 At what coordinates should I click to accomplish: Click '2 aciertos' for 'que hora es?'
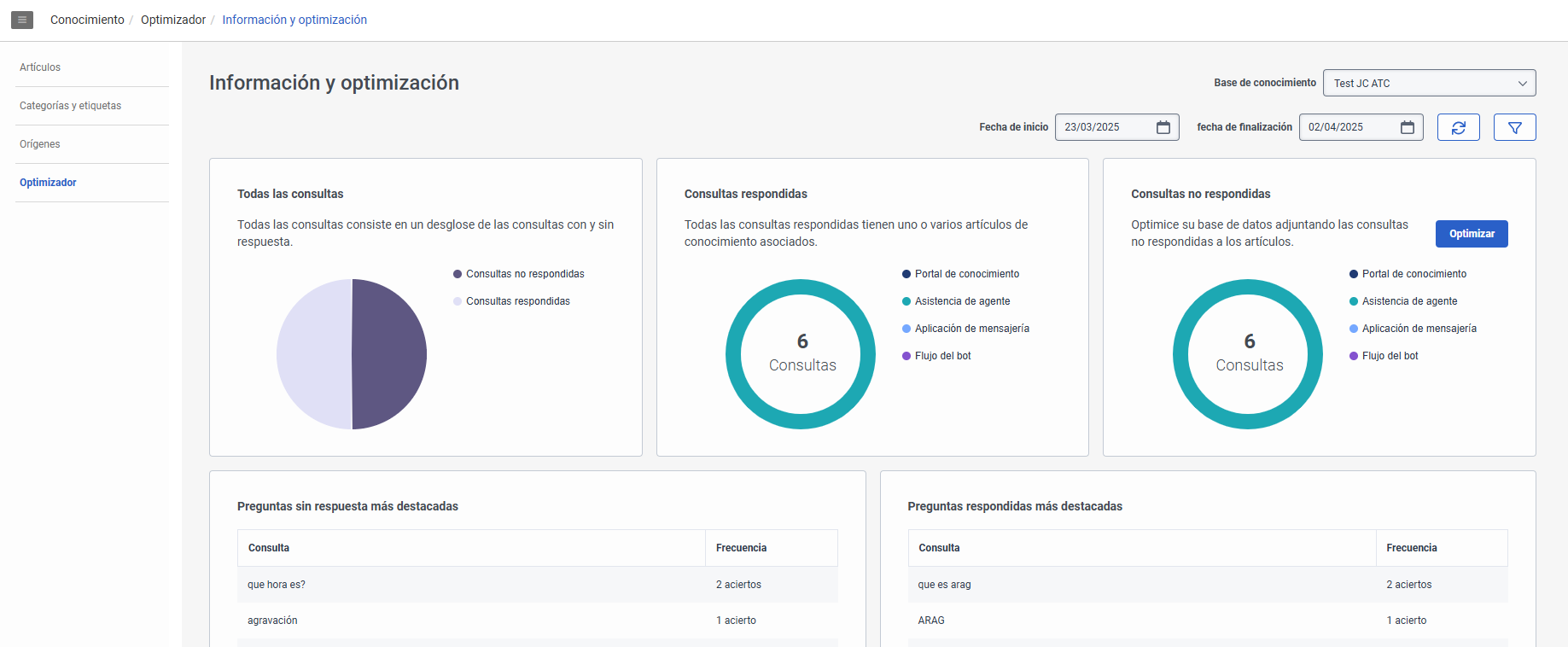(738, 585)
